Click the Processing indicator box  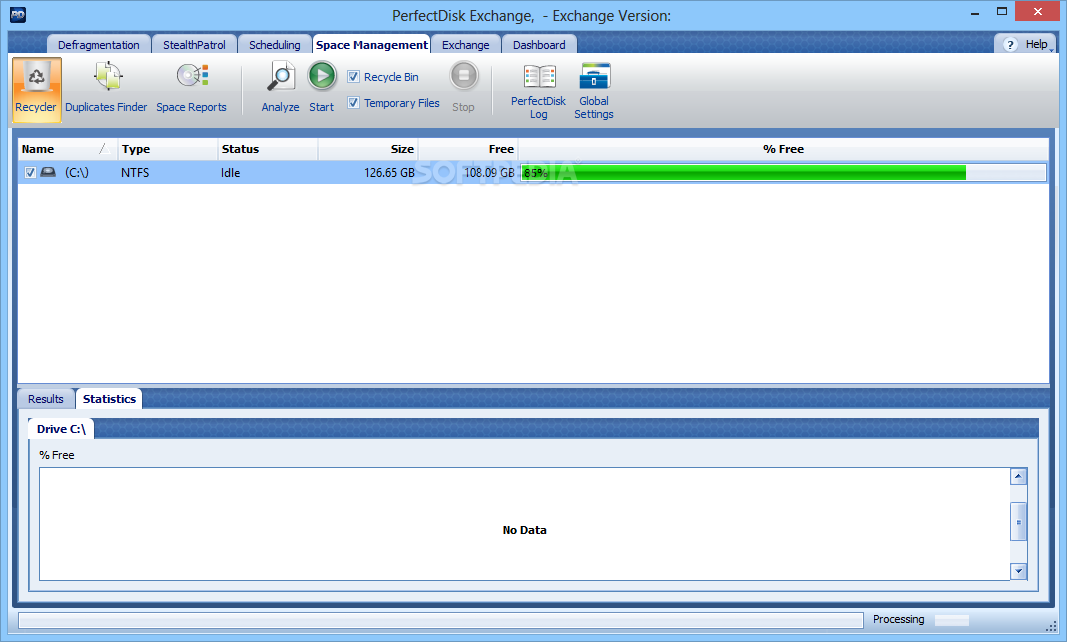951,620
